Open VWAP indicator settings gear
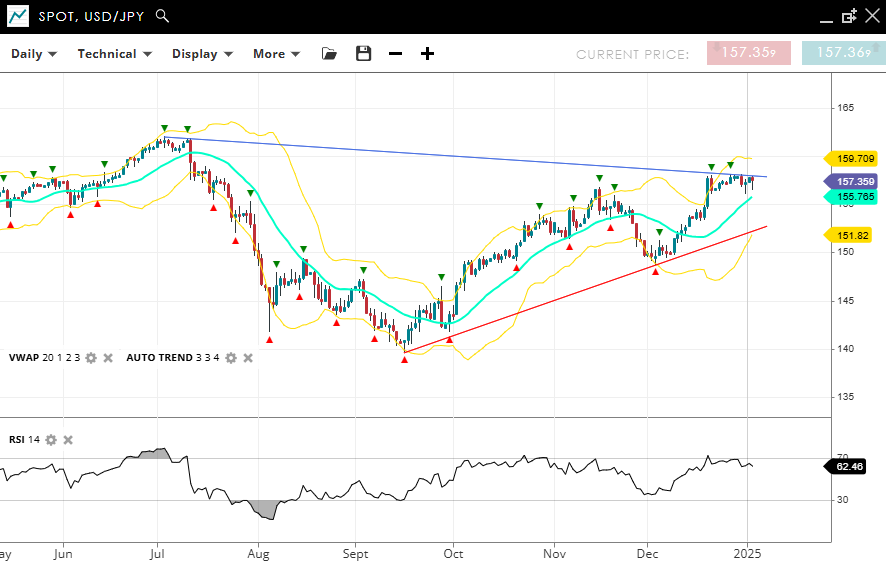The image size is (886, 564). (x=91, y=358)
